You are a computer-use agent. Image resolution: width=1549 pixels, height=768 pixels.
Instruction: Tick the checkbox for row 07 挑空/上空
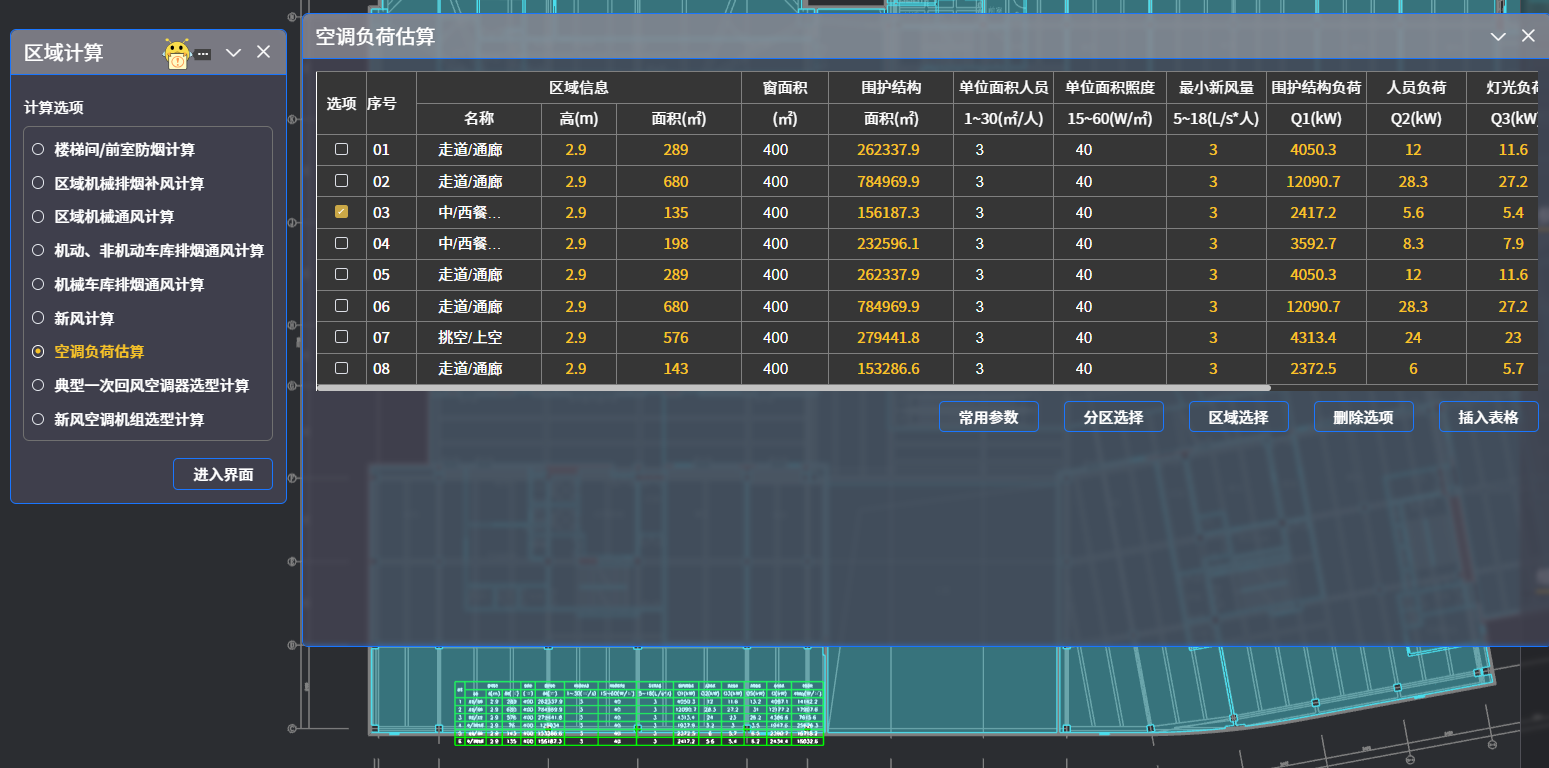pyautogui.click(x=341, y=337)
